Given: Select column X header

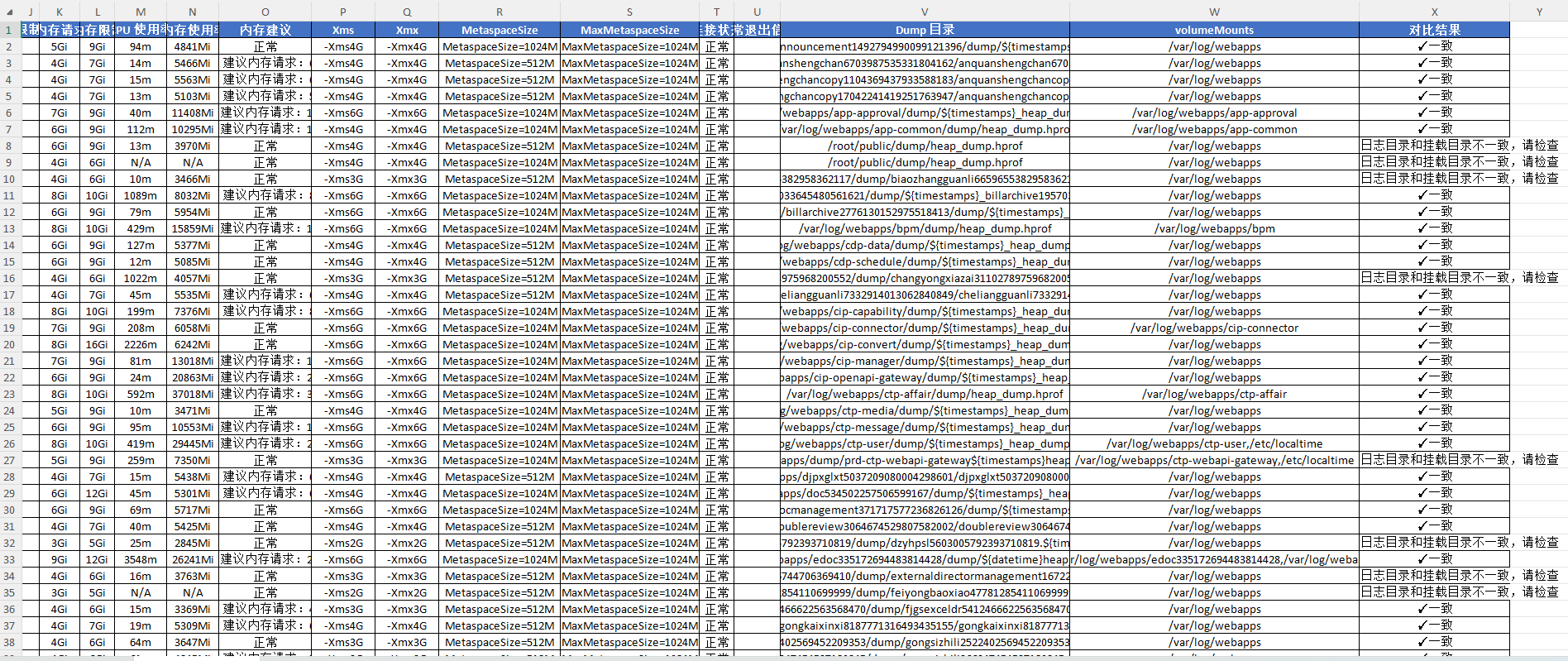Looking at the screenshot, I should (x=1434, y=12).
